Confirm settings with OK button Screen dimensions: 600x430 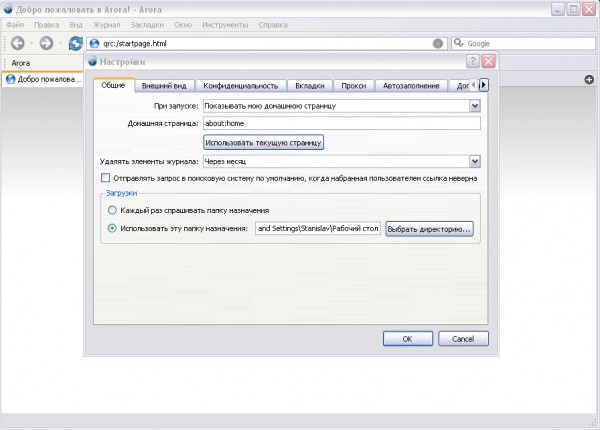coord(408,339)
